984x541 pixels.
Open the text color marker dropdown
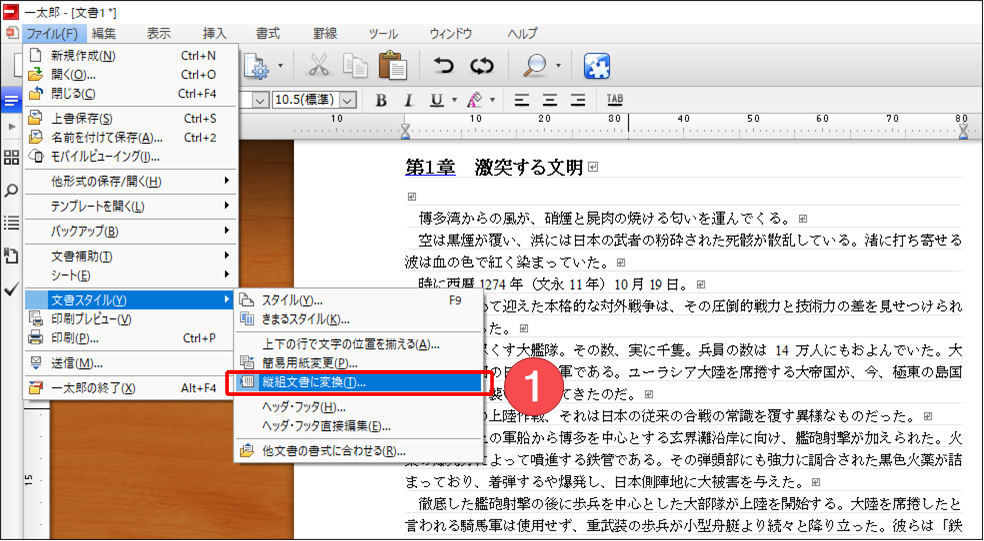pyautogui.click(x=491, y=100)
